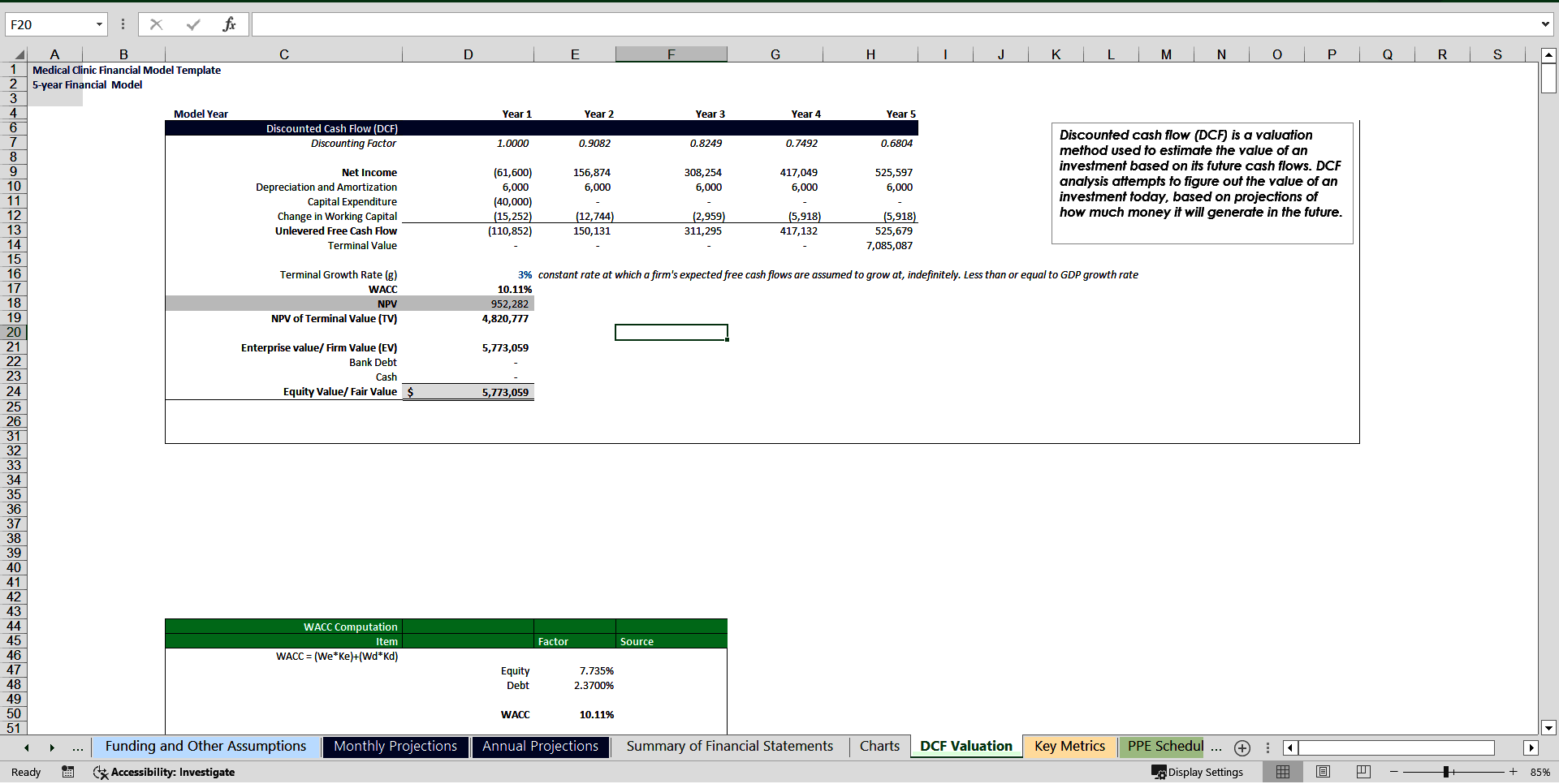Click the tab scroll splitter dots
Screen dimensions: 1559x784
point(1267,747)
